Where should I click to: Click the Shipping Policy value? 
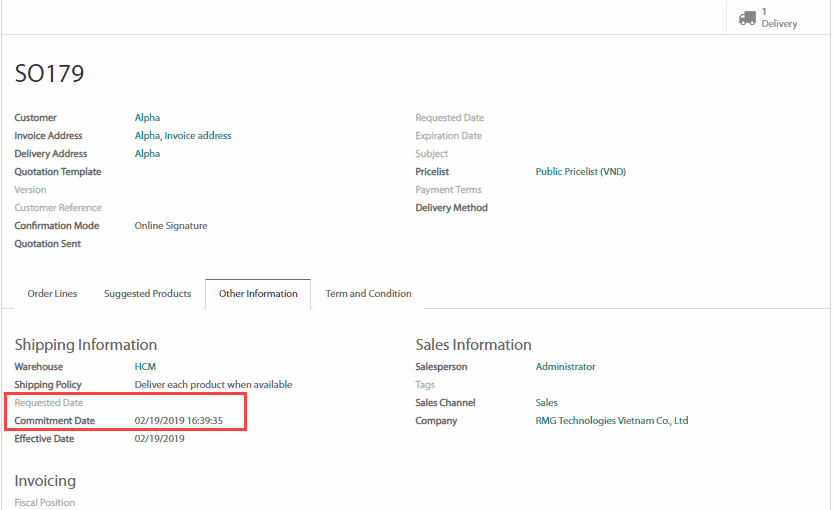(213, 385)
